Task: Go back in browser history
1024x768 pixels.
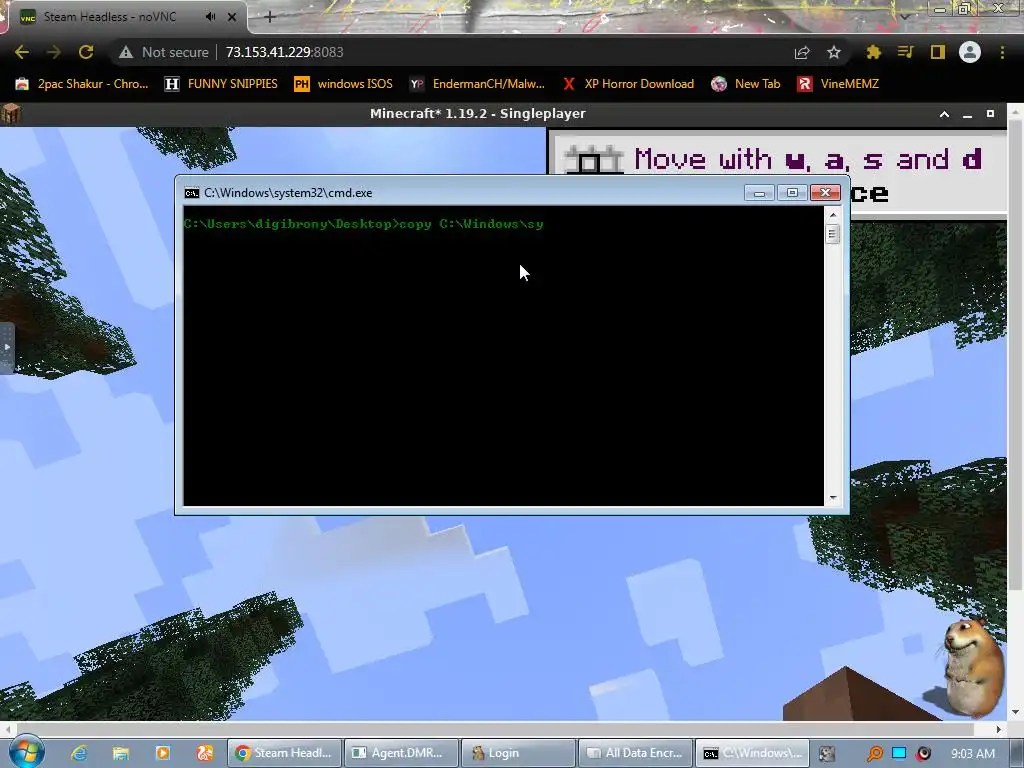Action: click(22, 52)
